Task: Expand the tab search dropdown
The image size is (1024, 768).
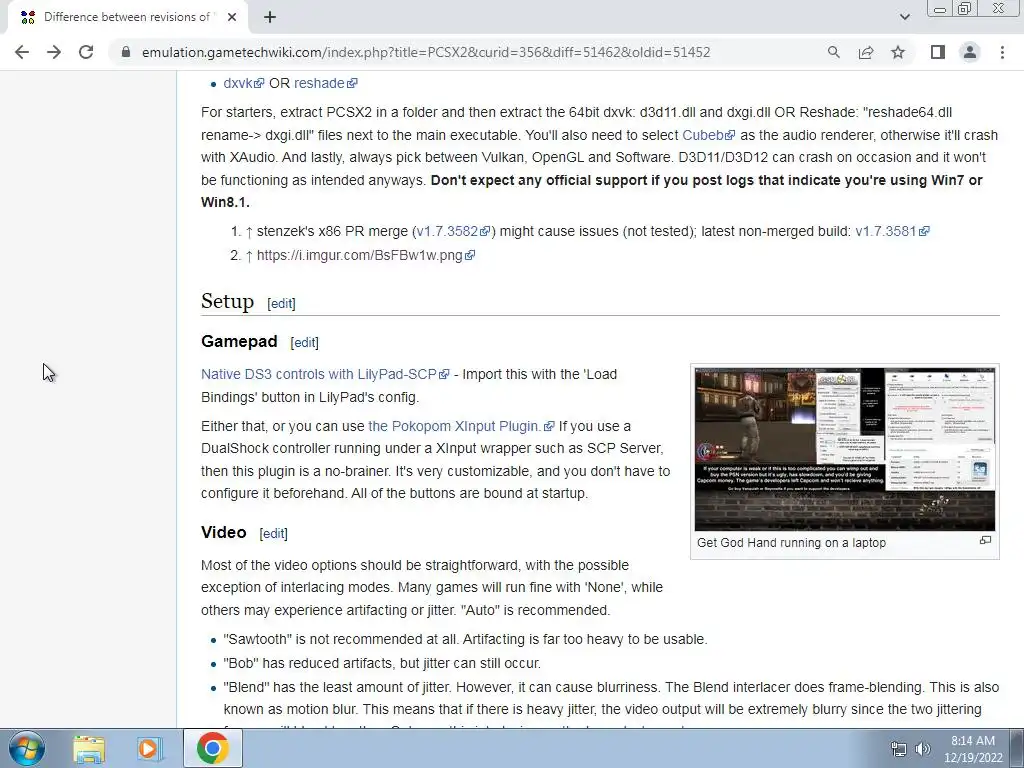Action: pyautogui.click(x=904, y=17)
